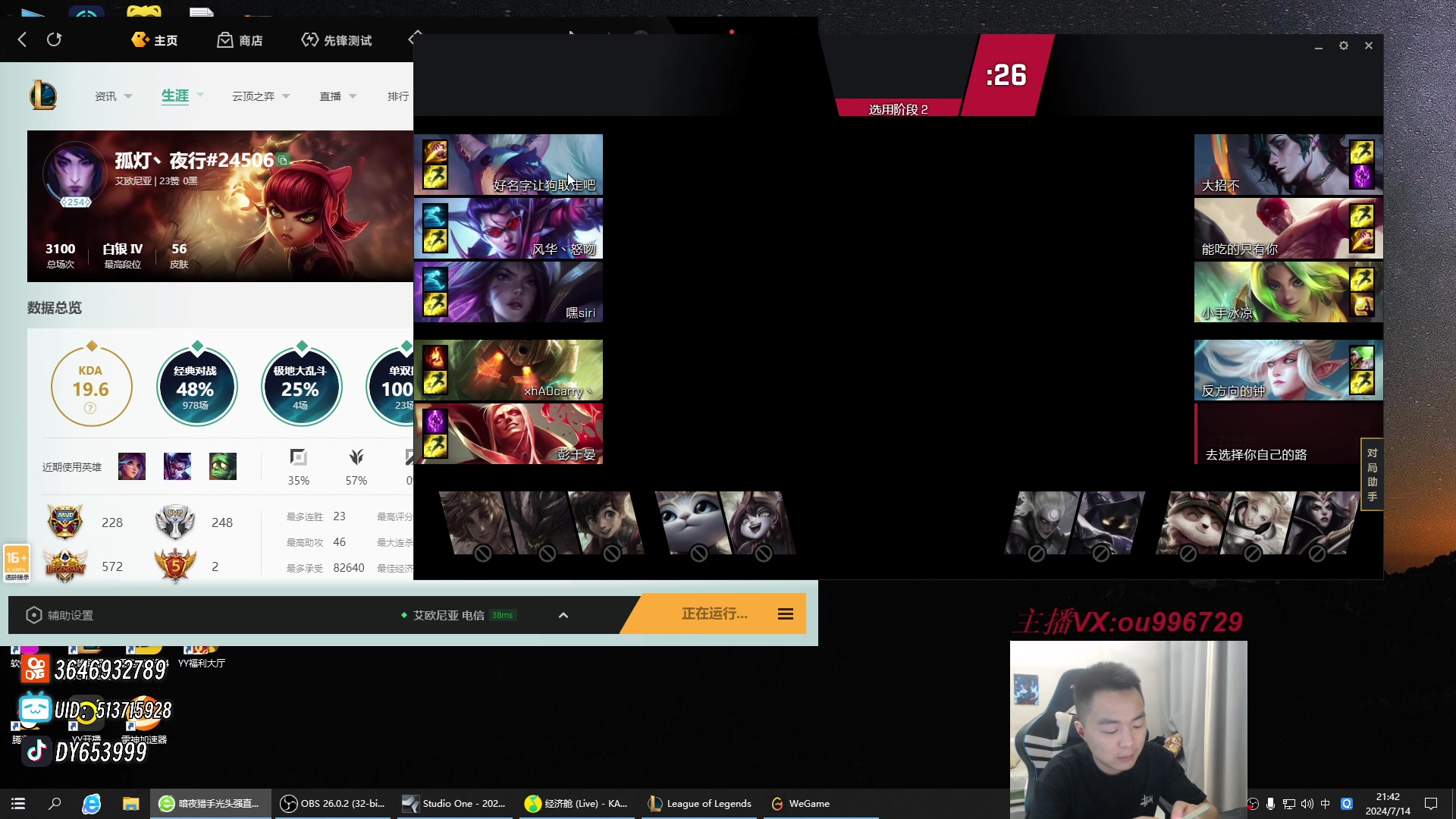Click the League of Legends logo icon
Image resolution: width=1456 pixels, height=819 pixels.
[x=43, y=96]
